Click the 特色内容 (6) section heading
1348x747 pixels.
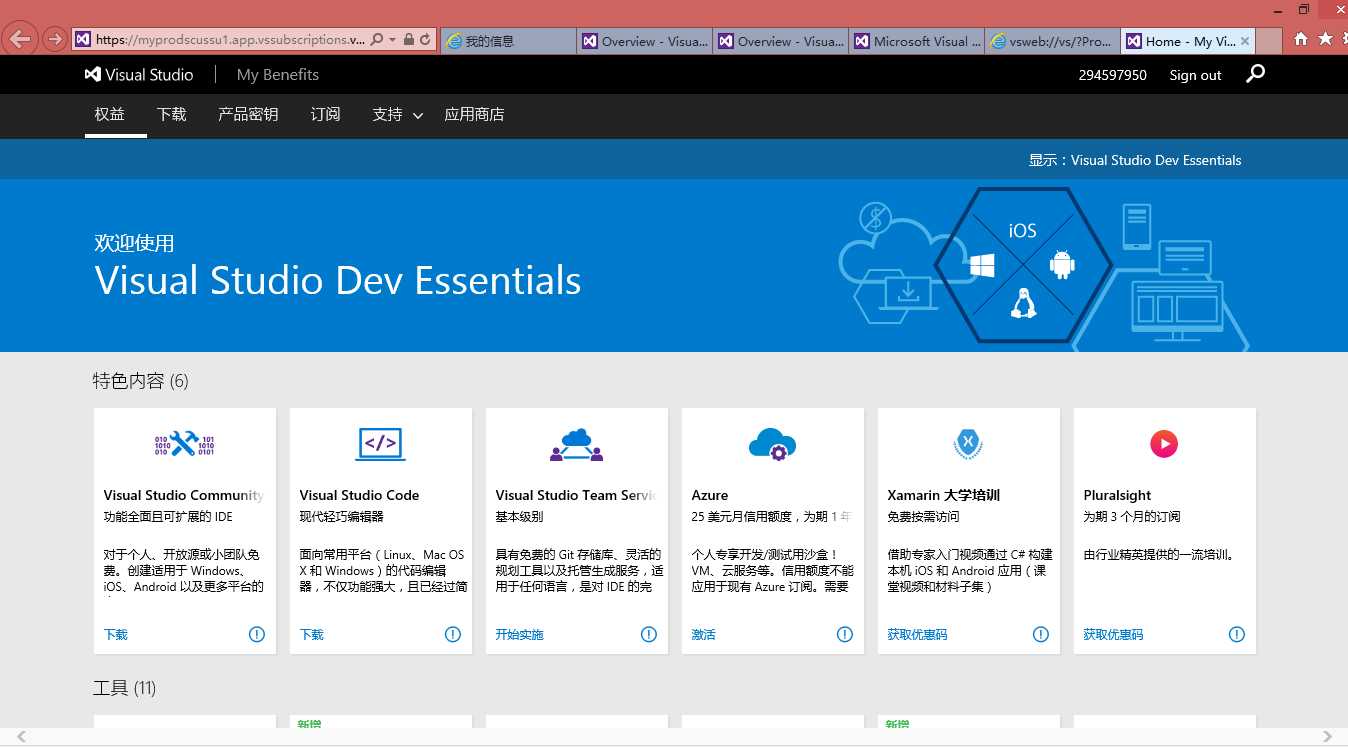(141, 381)
